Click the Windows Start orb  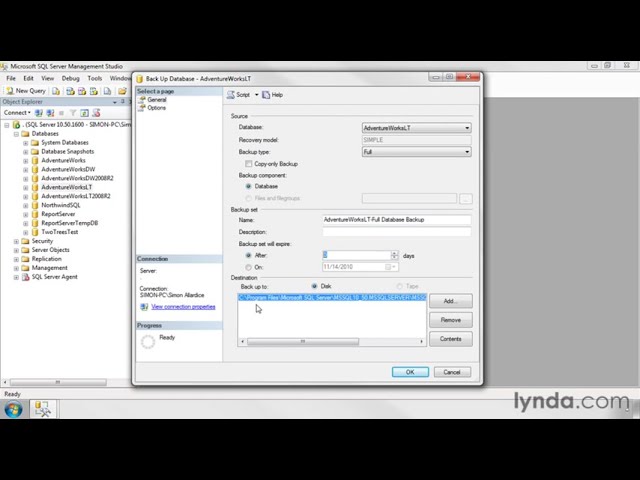pos(13,409)
